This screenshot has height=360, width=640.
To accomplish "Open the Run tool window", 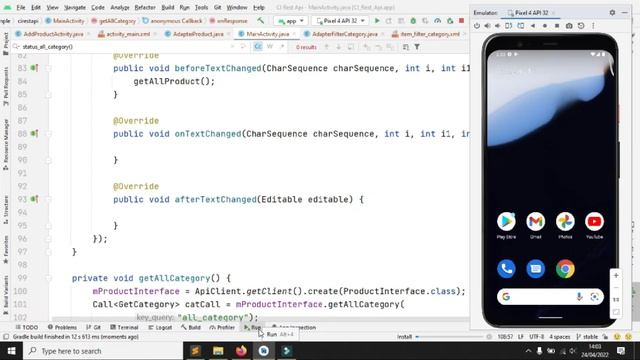I will [x=253, y=327].
